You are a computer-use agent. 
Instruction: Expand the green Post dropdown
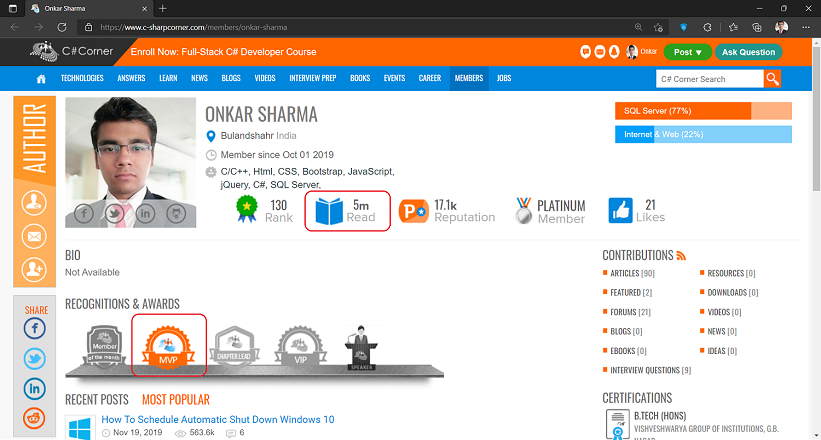[687, 52]
